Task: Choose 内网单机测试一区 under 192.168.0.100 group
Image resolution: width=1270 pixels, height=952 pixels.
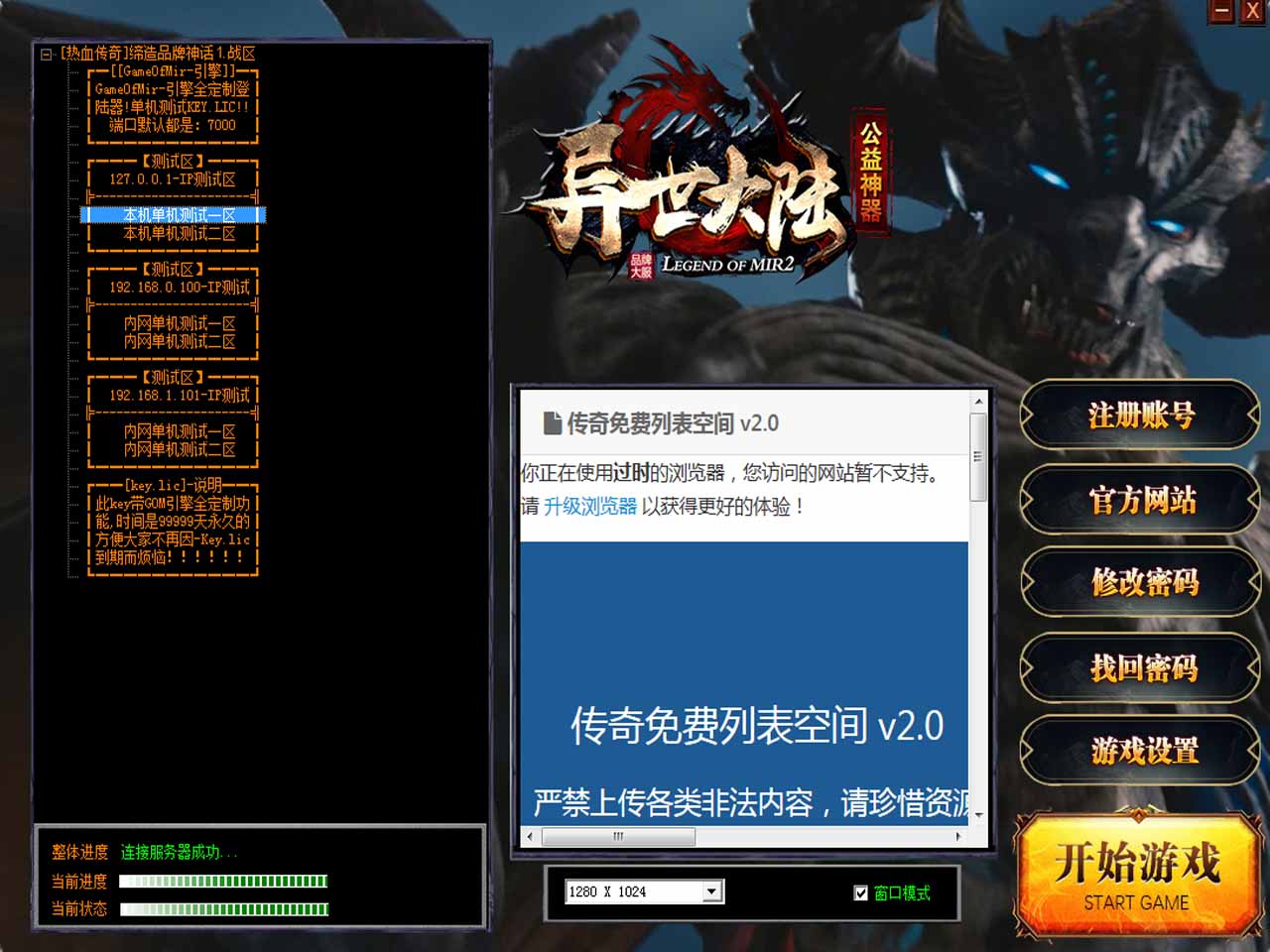Action: pos(179,323)
